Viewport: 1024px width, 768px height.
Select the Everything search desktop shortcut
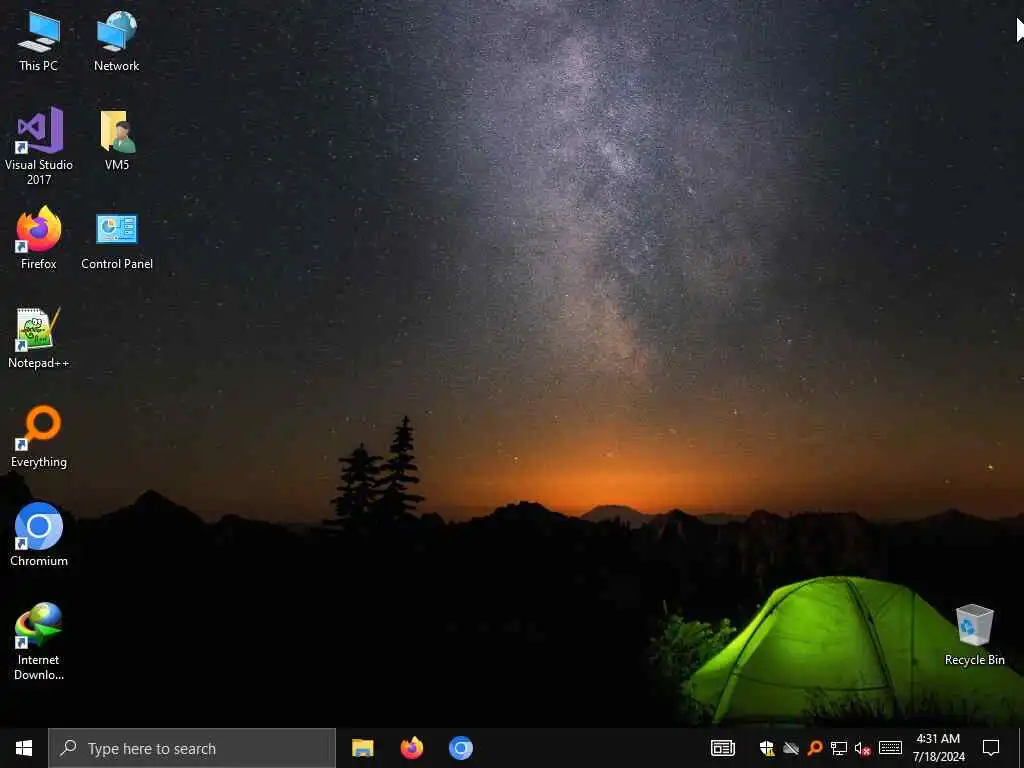point(39,437)
